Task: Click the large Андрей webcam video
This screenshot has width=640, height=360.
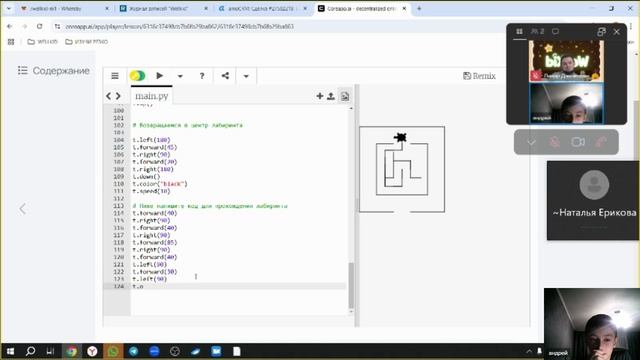Action: coord(591,324)
